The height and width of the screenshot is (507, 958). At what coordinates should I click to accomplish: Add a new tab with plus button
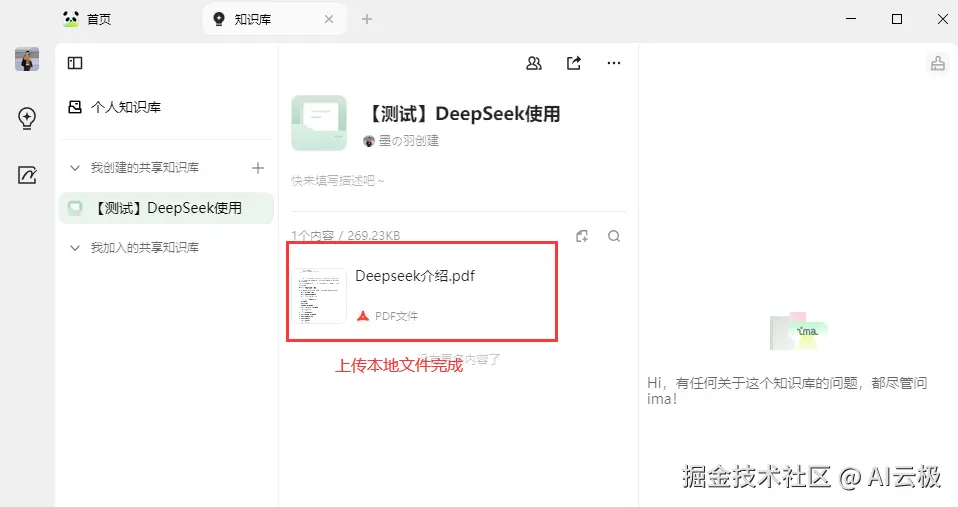coord(367,19)
